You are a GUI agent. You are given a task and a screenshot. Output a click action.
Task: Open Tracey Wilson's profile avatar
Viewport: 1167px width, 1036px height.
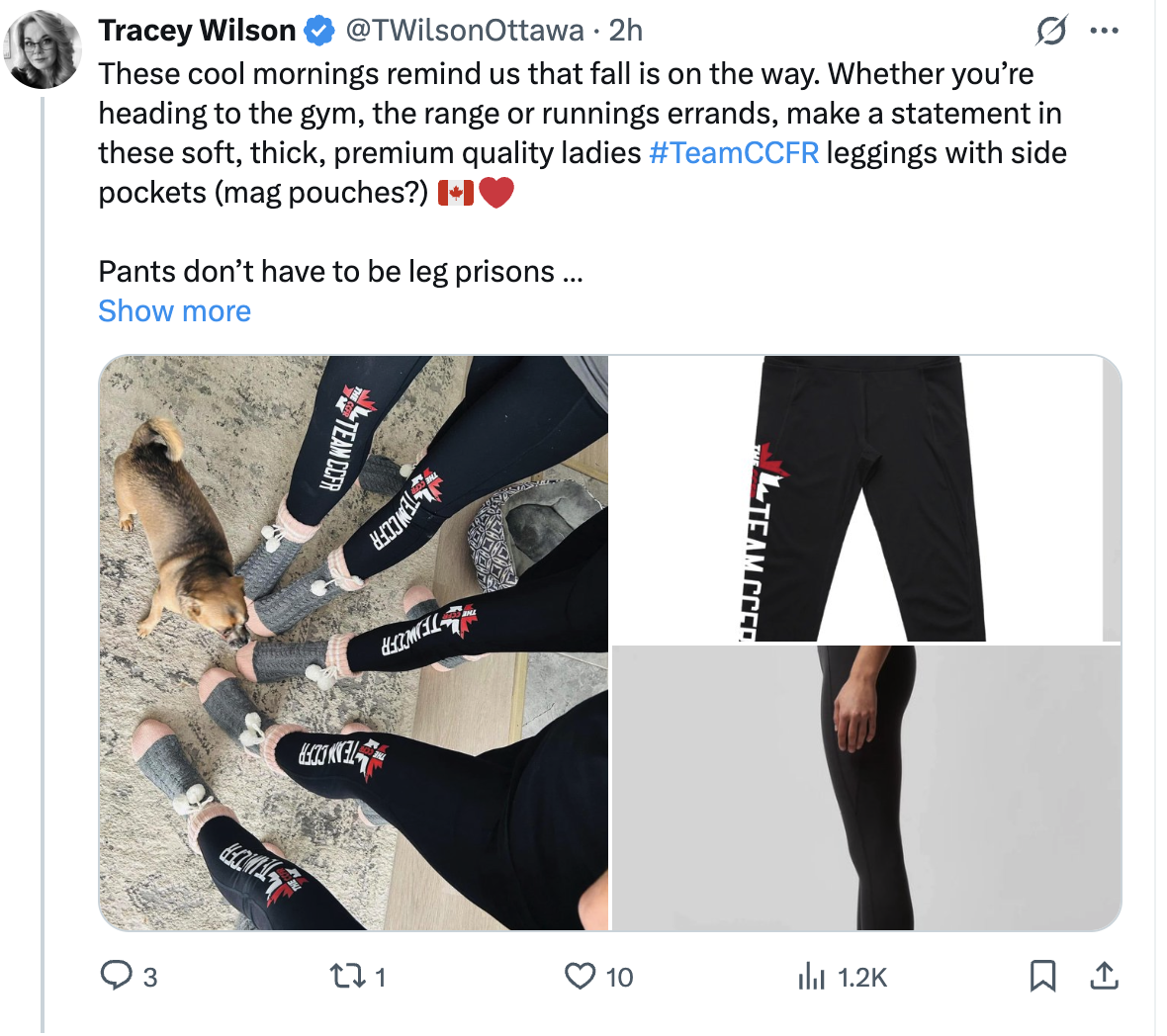[44, 49]
